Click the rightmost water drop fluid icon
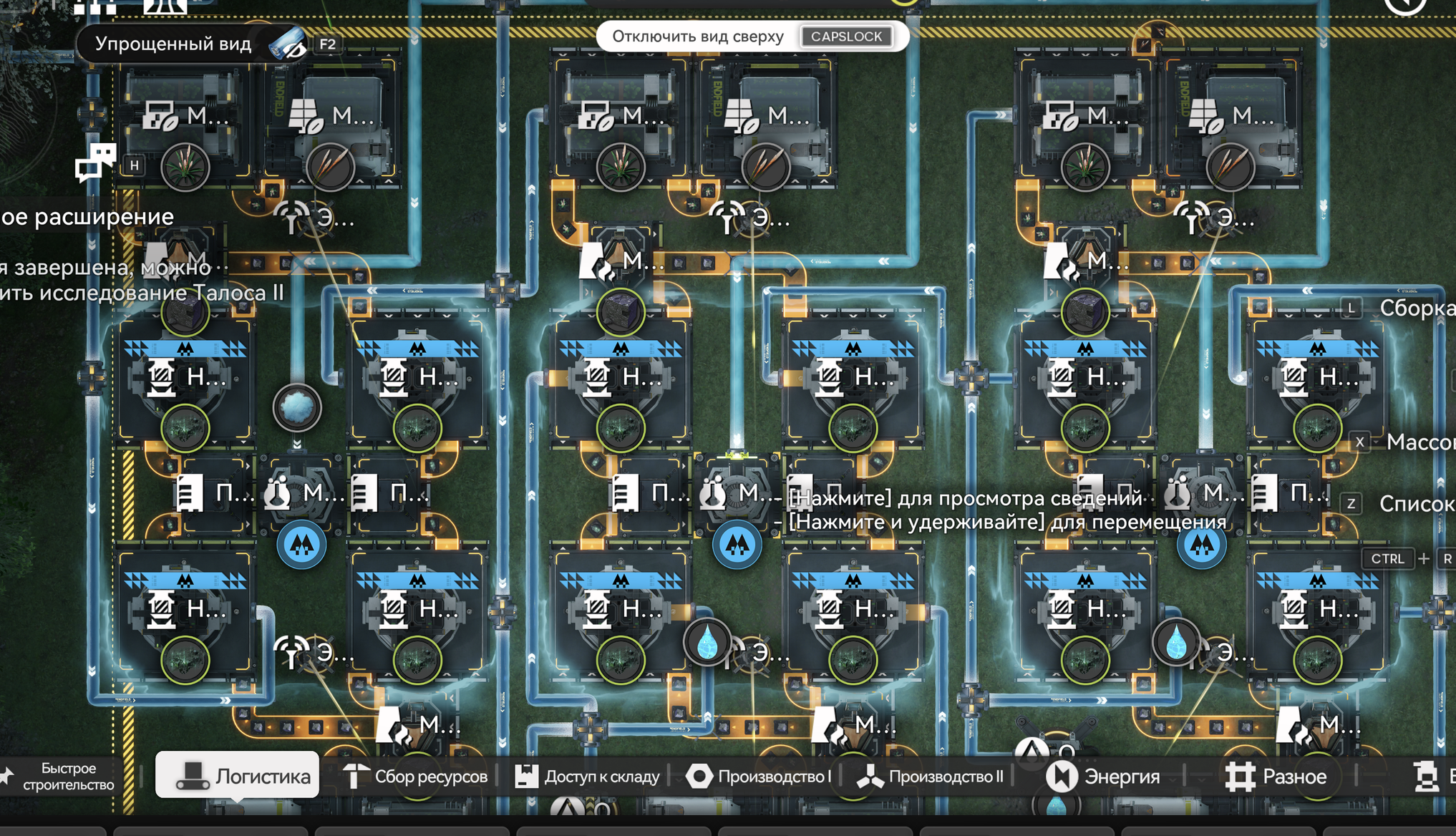This screenshot has width=1456, height=836. pyautogui.click(x=1176, y=642)
